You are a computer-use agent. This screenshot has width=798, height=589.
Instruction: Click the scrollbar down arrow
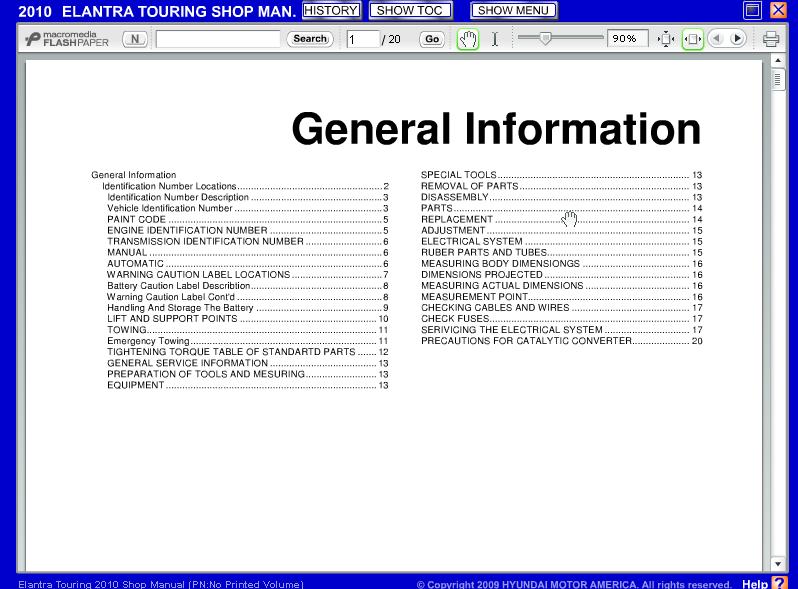[778, 564]
